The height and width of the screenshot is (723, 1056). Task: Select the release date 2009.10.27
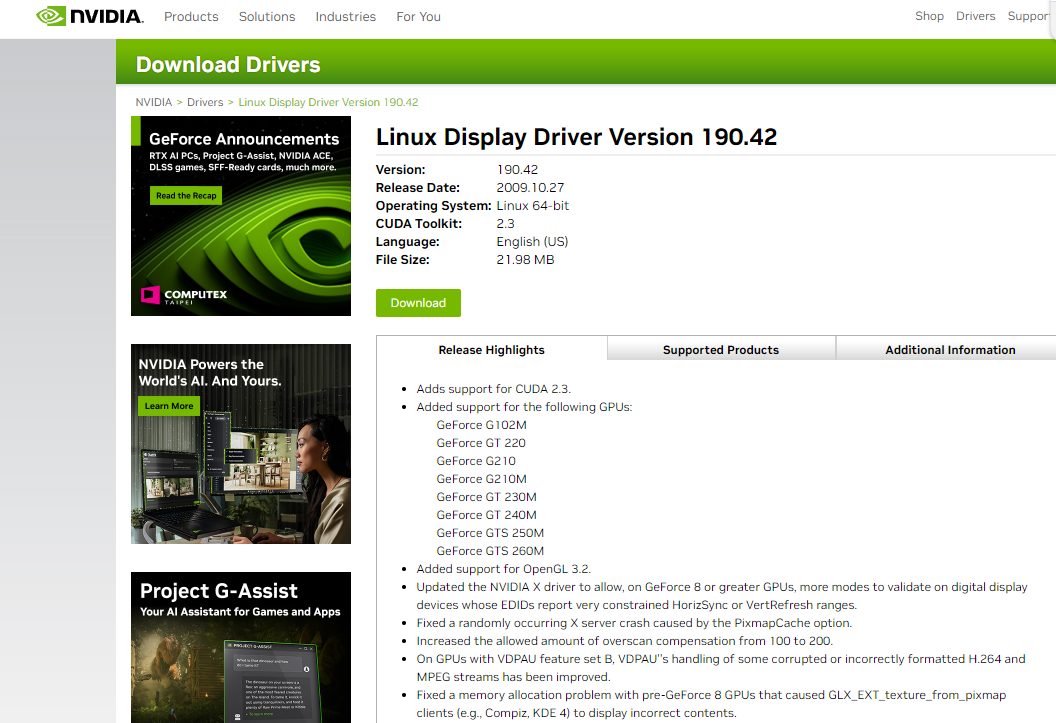(x=530, y=188)
